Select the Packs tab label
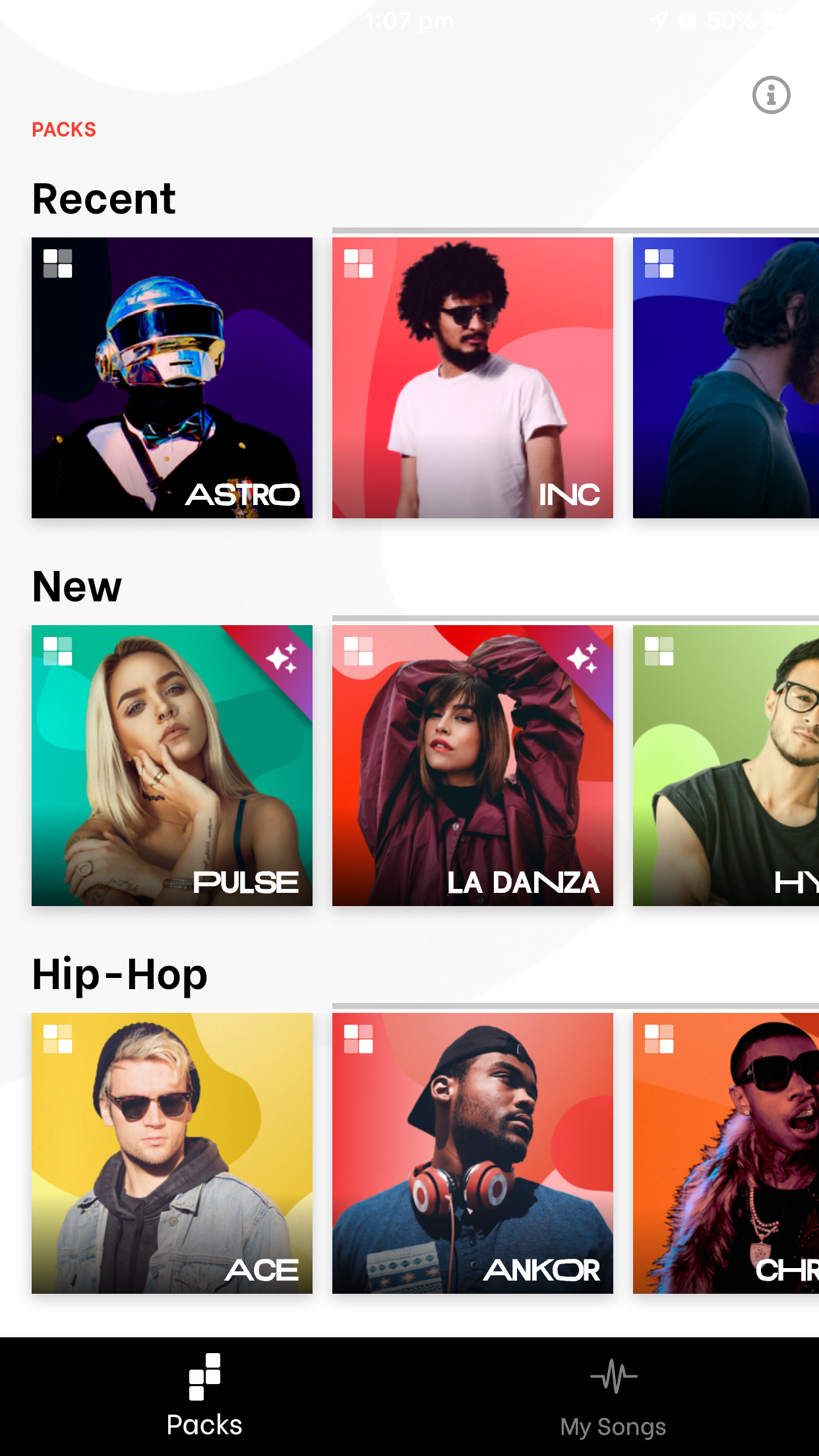819x1456 pixels. pos(204,1425)
